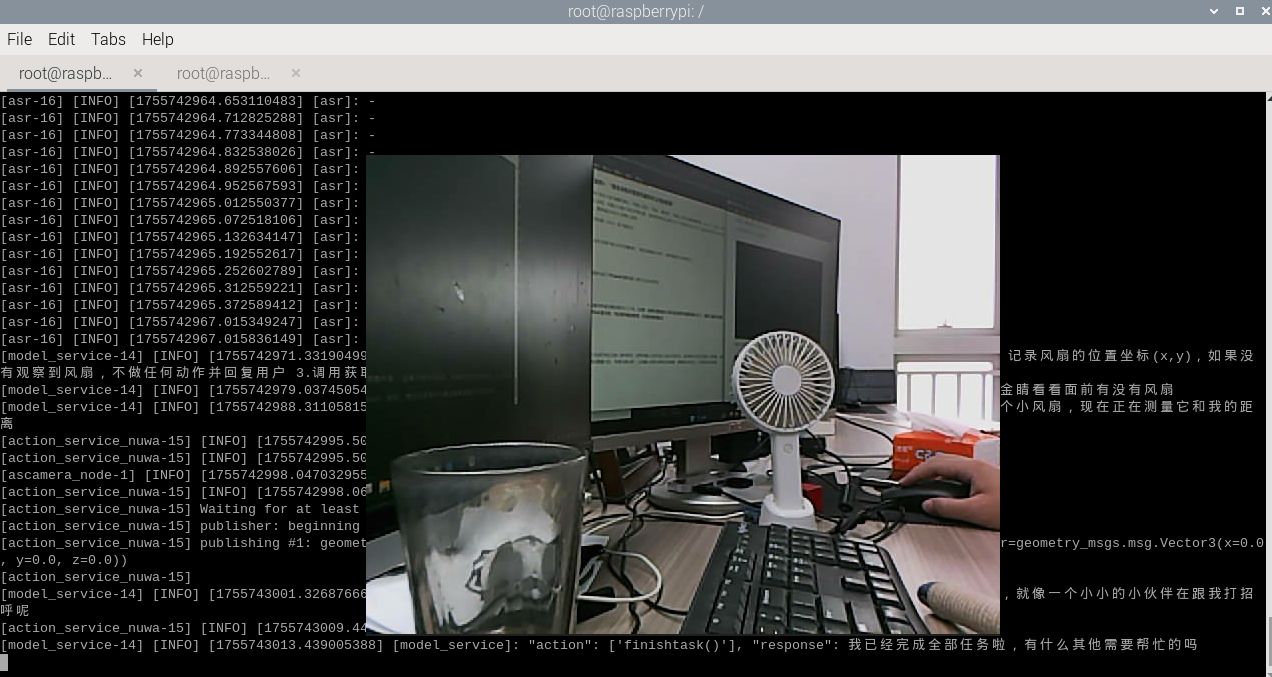Click the "publisher: beginning" log line

click(x=180, y=526)
